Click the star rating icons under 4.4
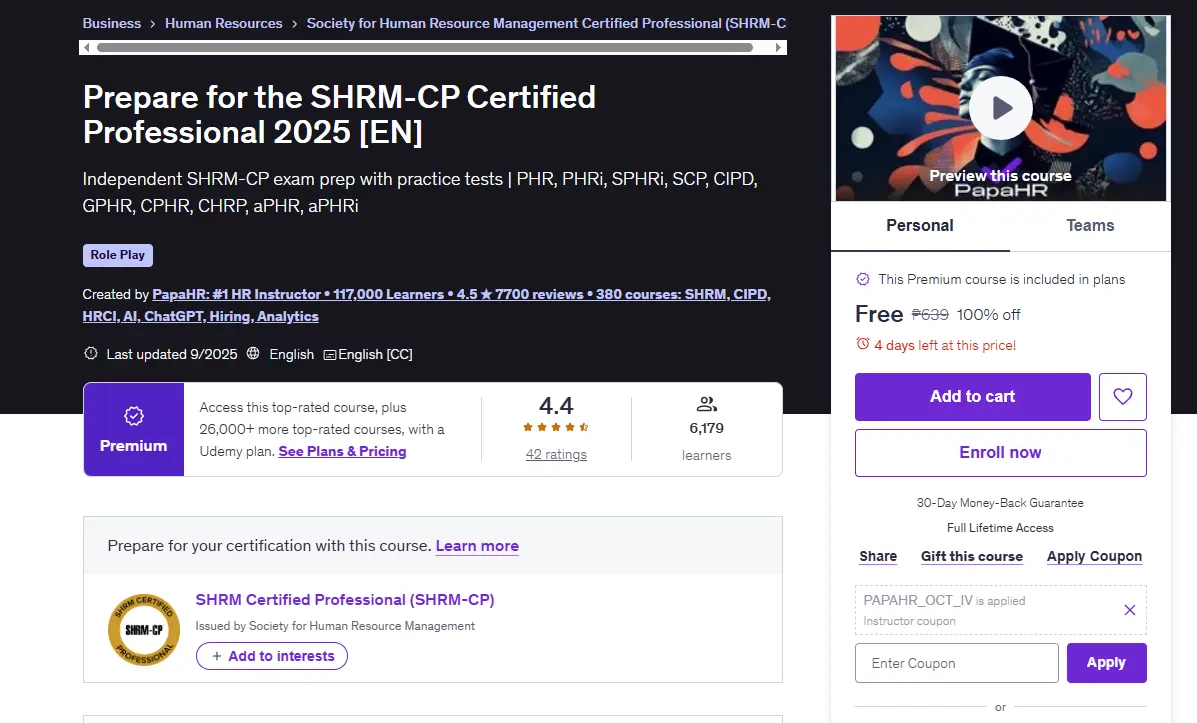1197x723 pixels. click(556, 428)
